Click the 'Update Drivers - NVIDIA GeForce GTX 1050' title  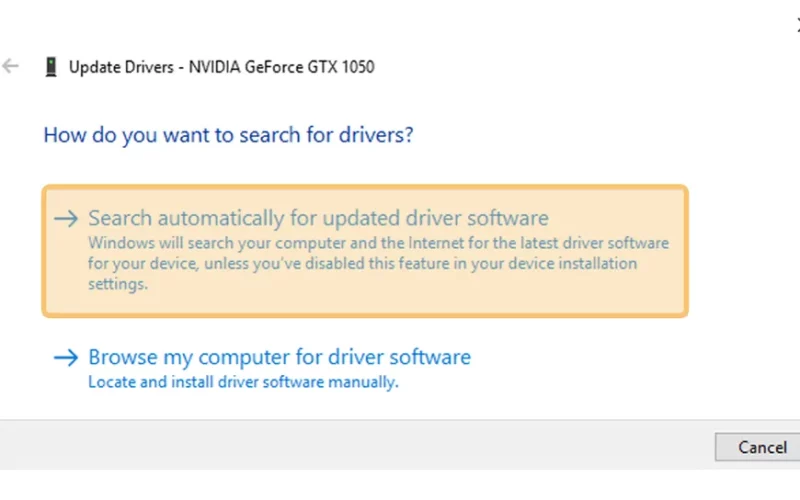tap(221, 67)
